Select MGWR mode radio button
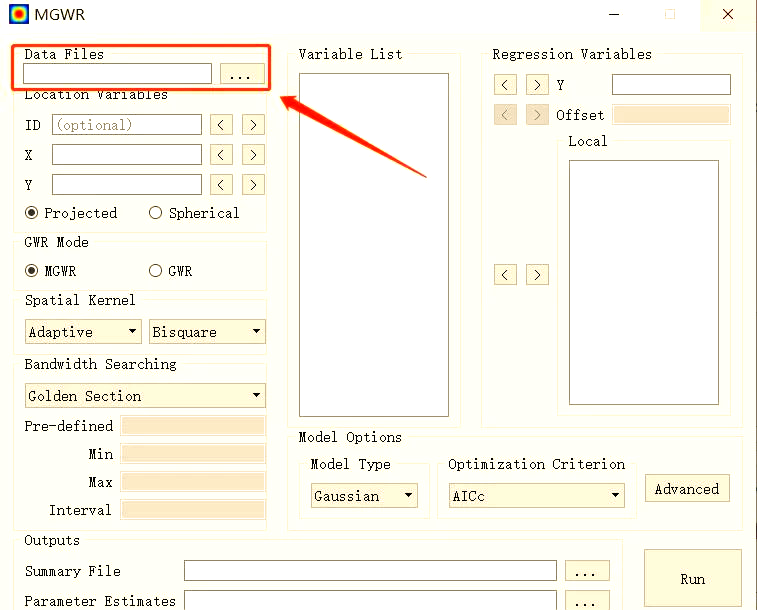The height and width of the screenshot is (610, 757). 32,271
